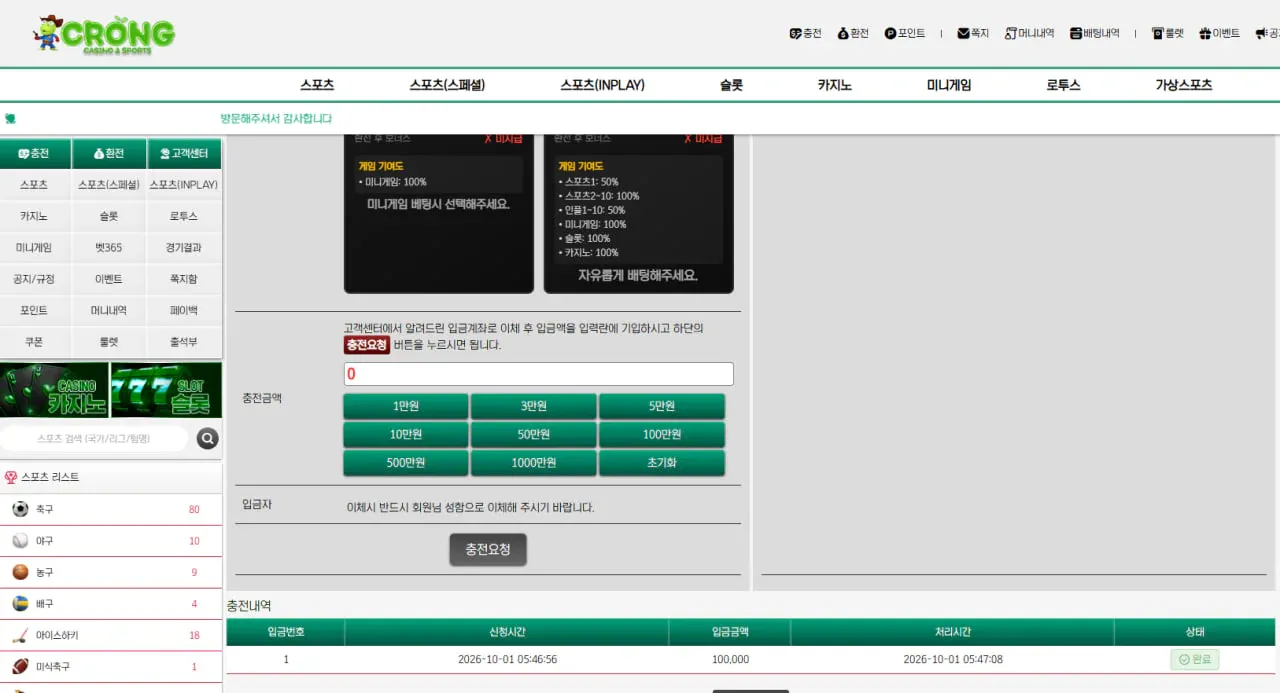The height and width of the screenshot is (693, 1280).
Task: Click the 완료 status badge
Action: (1195, 660)
